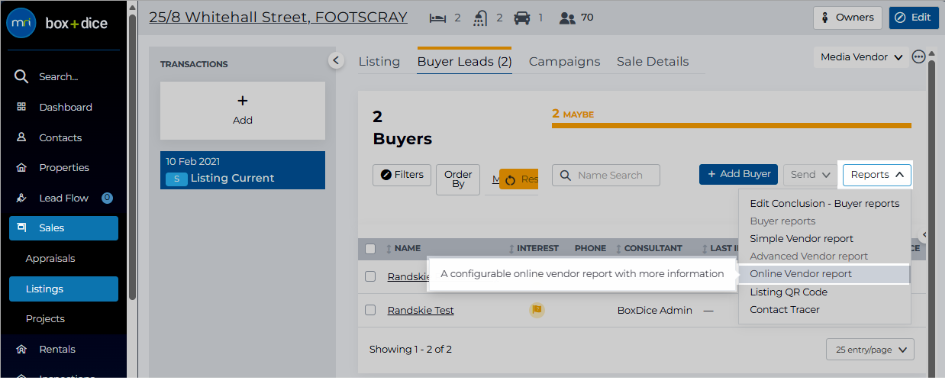Image resolution: width=945 pixels, height=378 pixels.
Task: Click the orange Reset button
Action: 519,179
